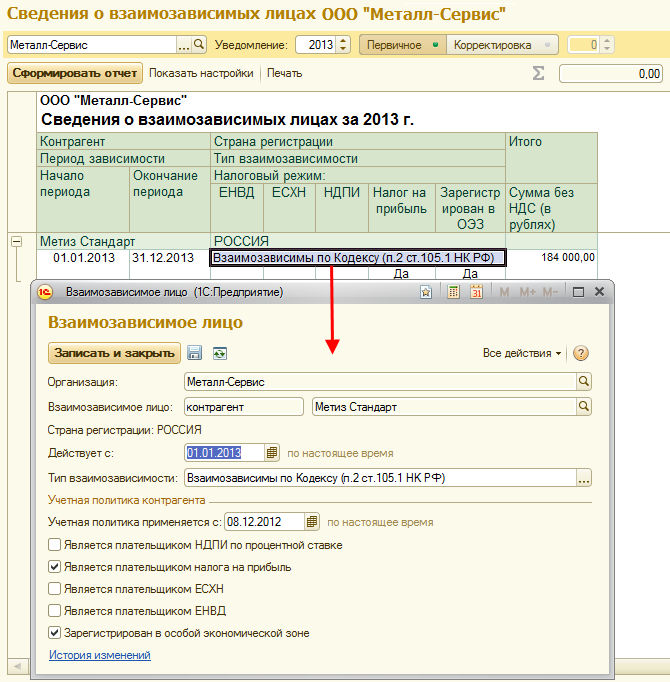
Task: Maximize the Взаимозависимое лицо dialog
Action: click(x=578, y=292)
